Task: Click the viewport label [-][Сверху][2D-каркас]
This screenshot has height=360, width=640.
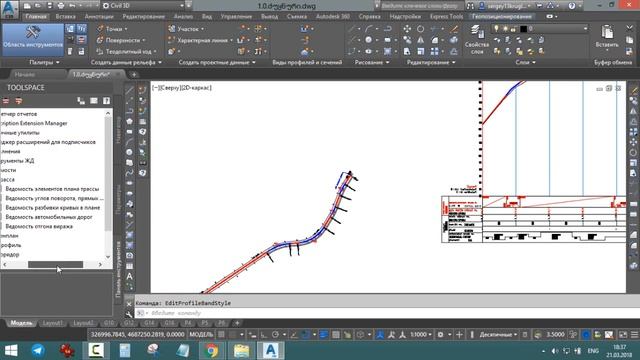Action: (182, 88)
